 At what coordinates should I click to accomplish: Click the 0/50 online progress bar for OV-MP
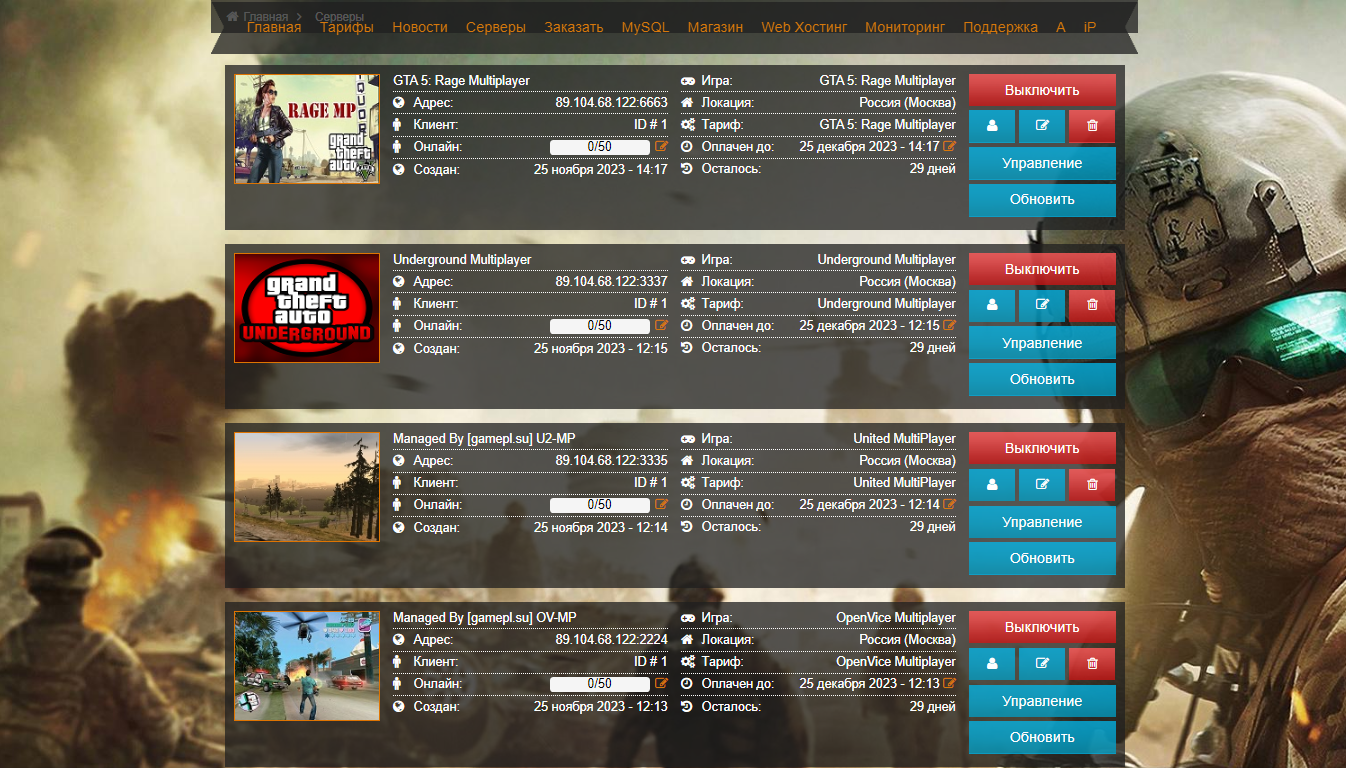(x=599, y=684)
